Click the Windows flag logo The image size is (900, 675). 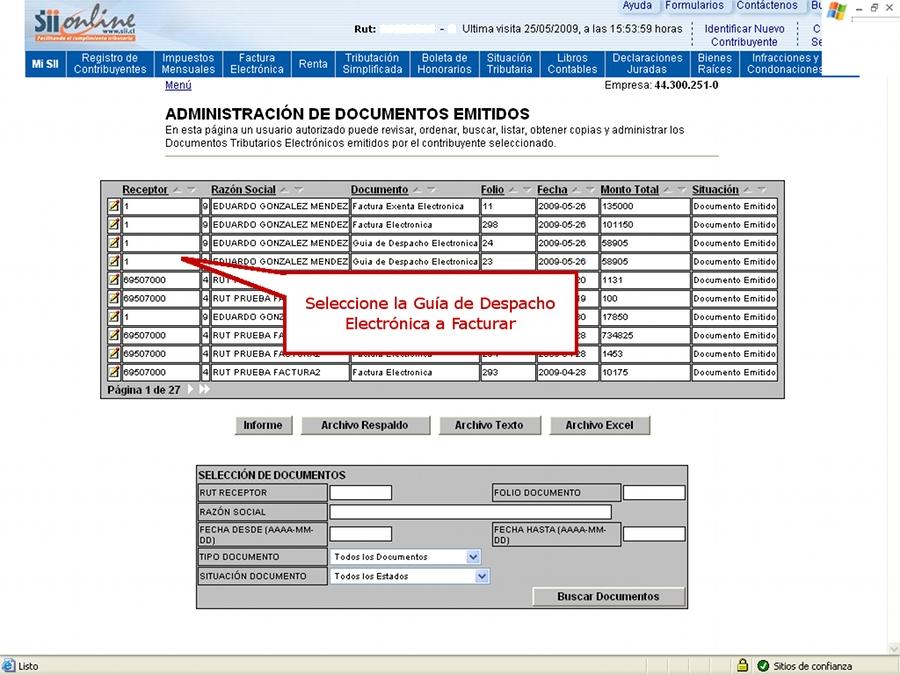click(836, 11)
